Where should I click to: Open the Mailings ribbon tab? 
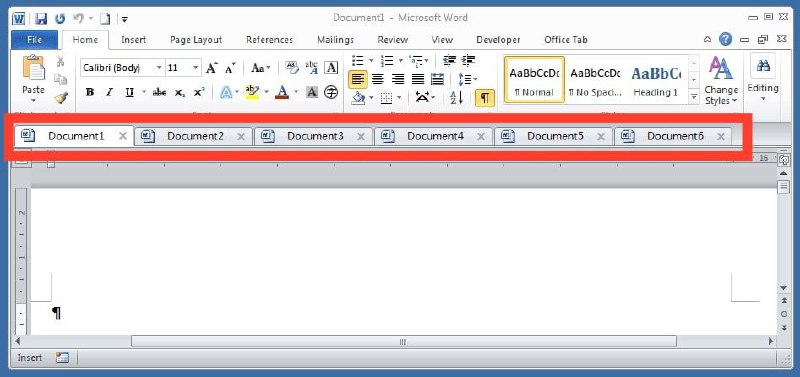[335, 40]
